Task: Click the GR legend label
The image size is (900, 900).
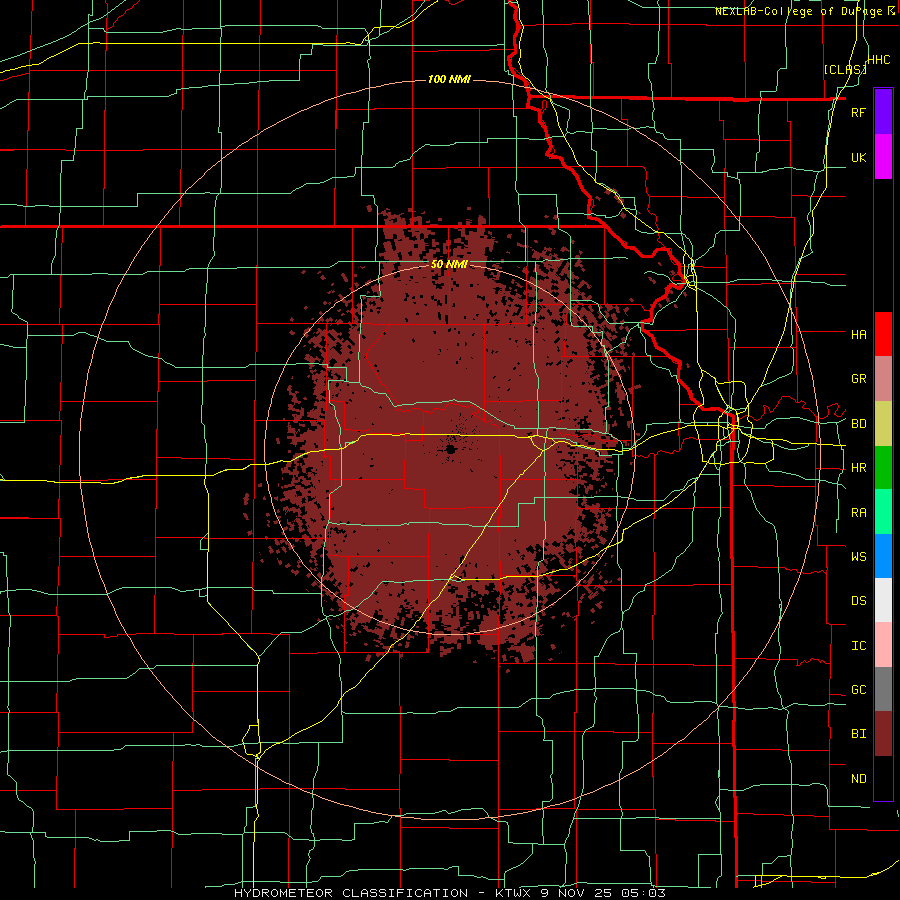Action: (x=858, y=379)
